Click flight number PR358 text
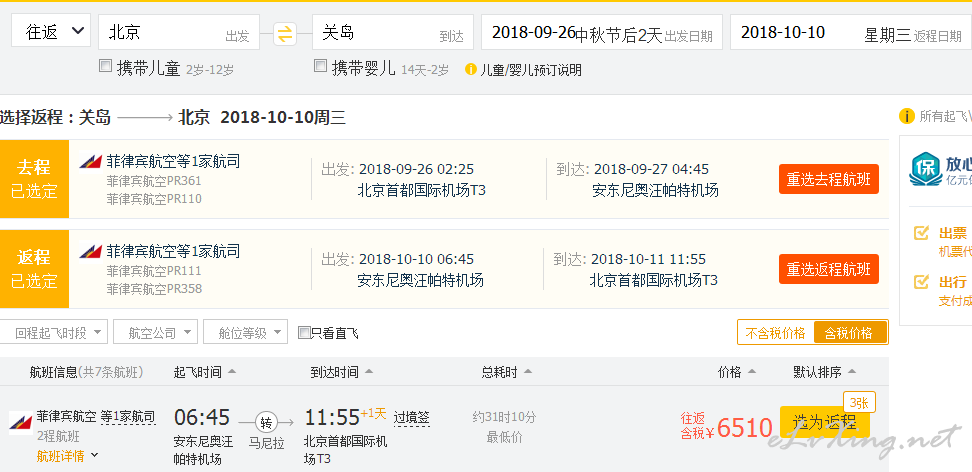This screenshot has width=972, height=472. 183,289
